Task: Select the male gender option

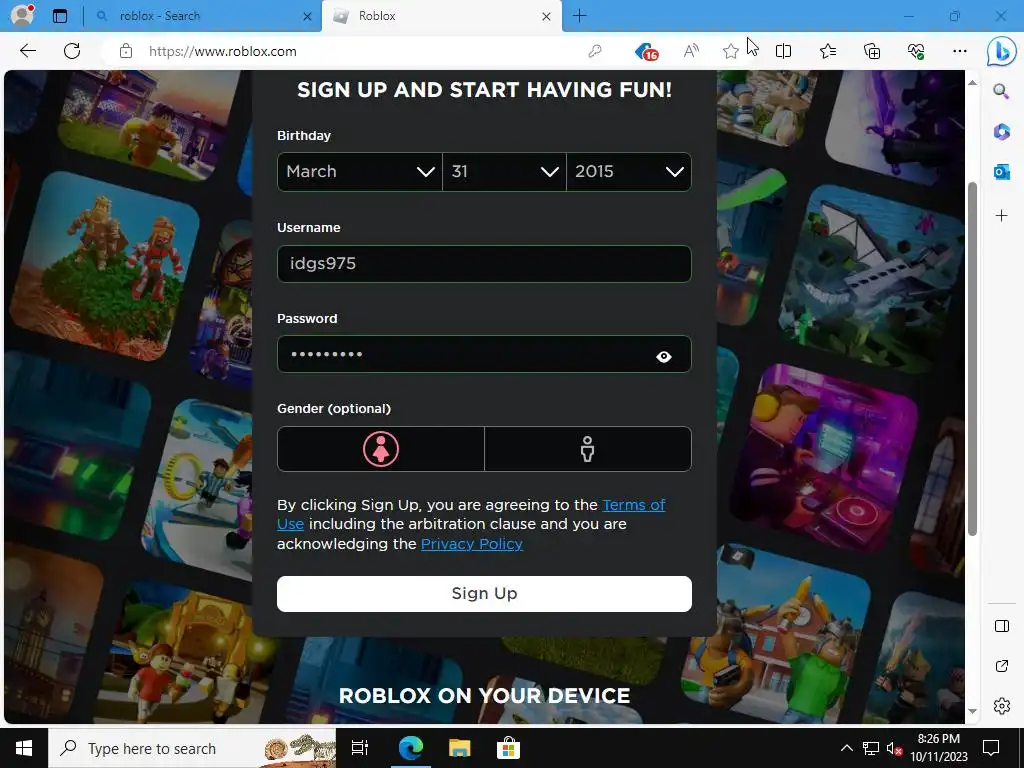Action: pyautogui.click(x=588, y=449)
